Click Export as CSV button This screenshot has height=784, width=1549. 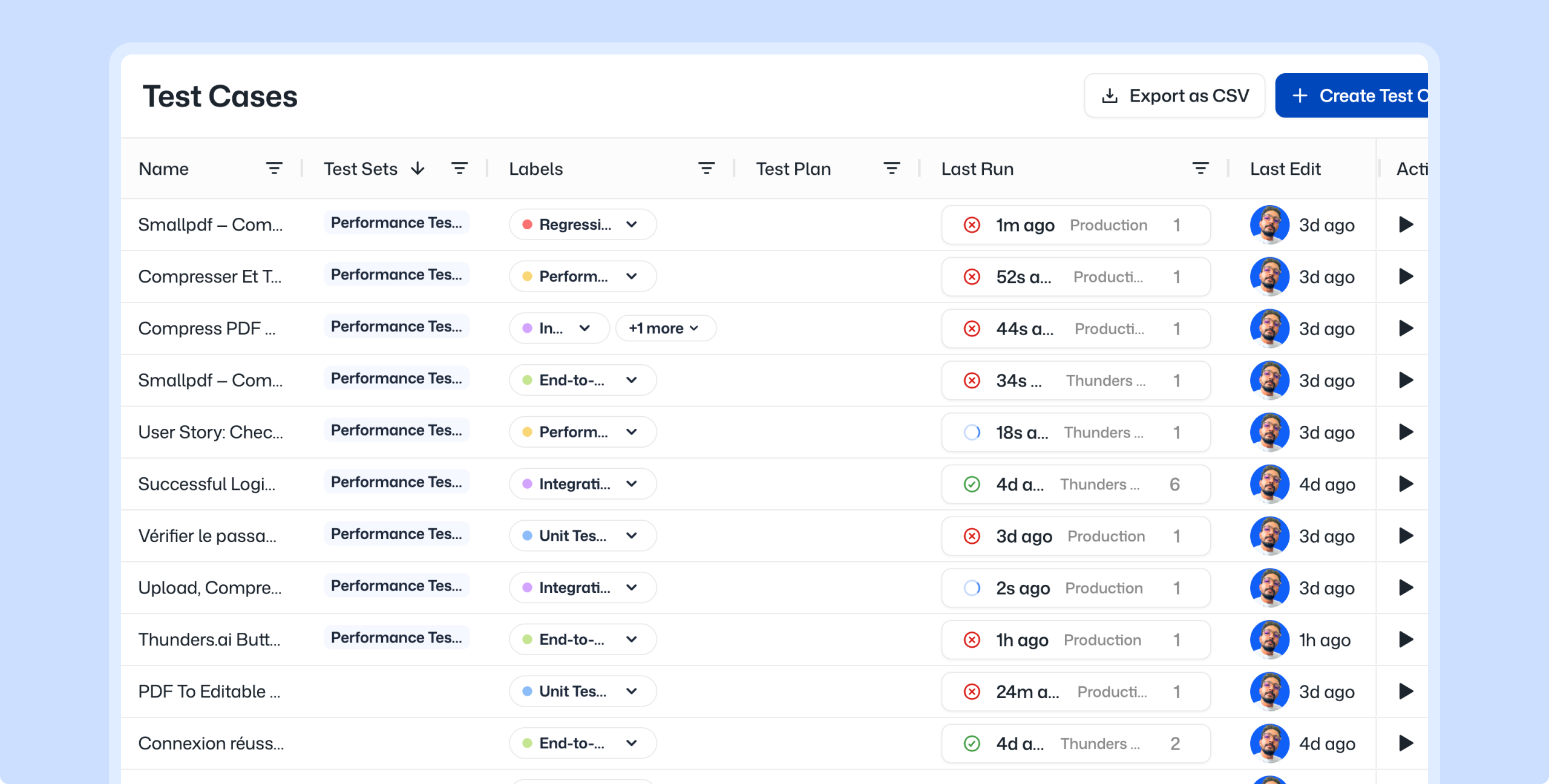tap(1174, 96)
